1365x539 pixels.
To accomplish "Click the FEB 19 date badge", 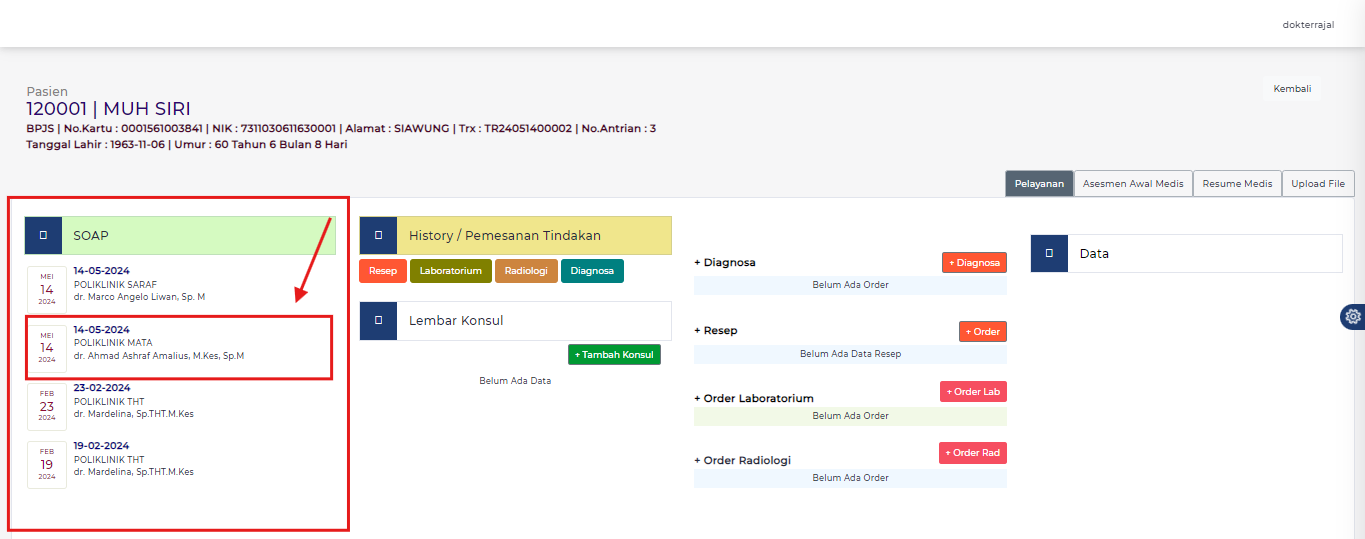I will click(47, 464).
